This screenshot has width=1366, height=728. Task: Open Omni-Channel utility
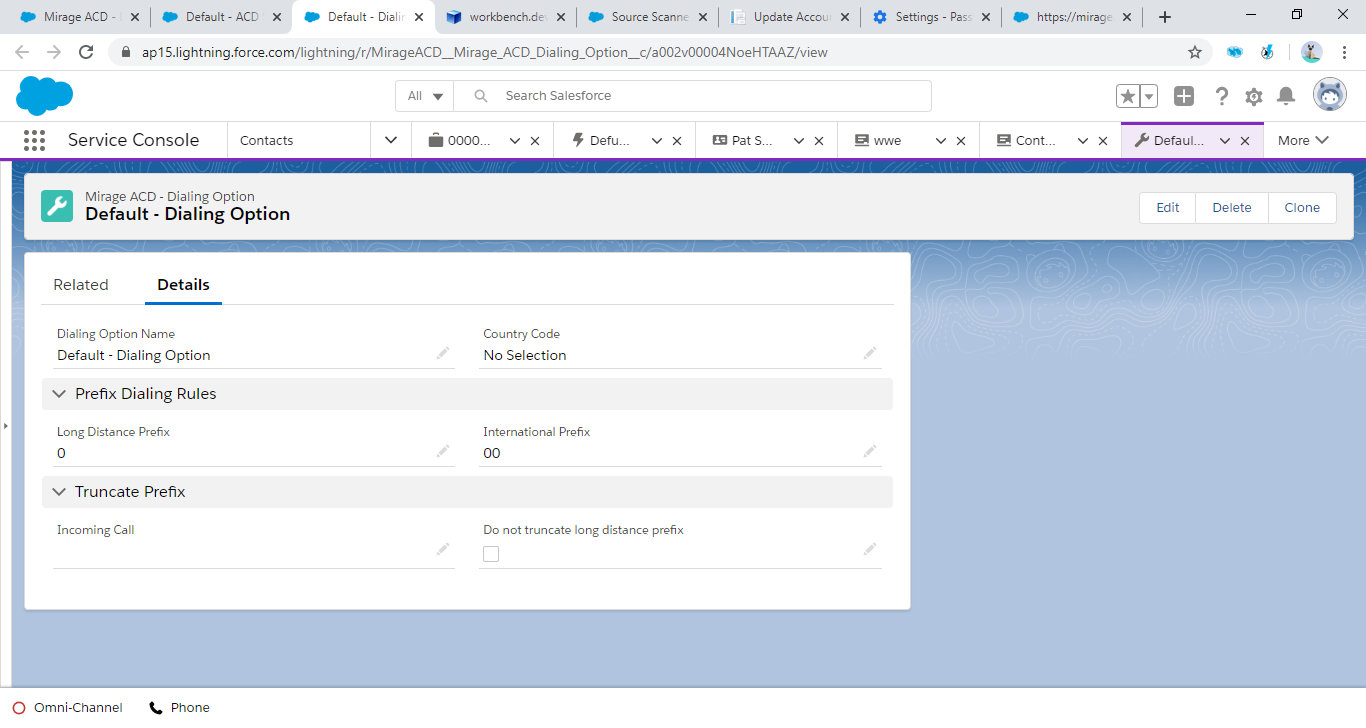(68, 708)
